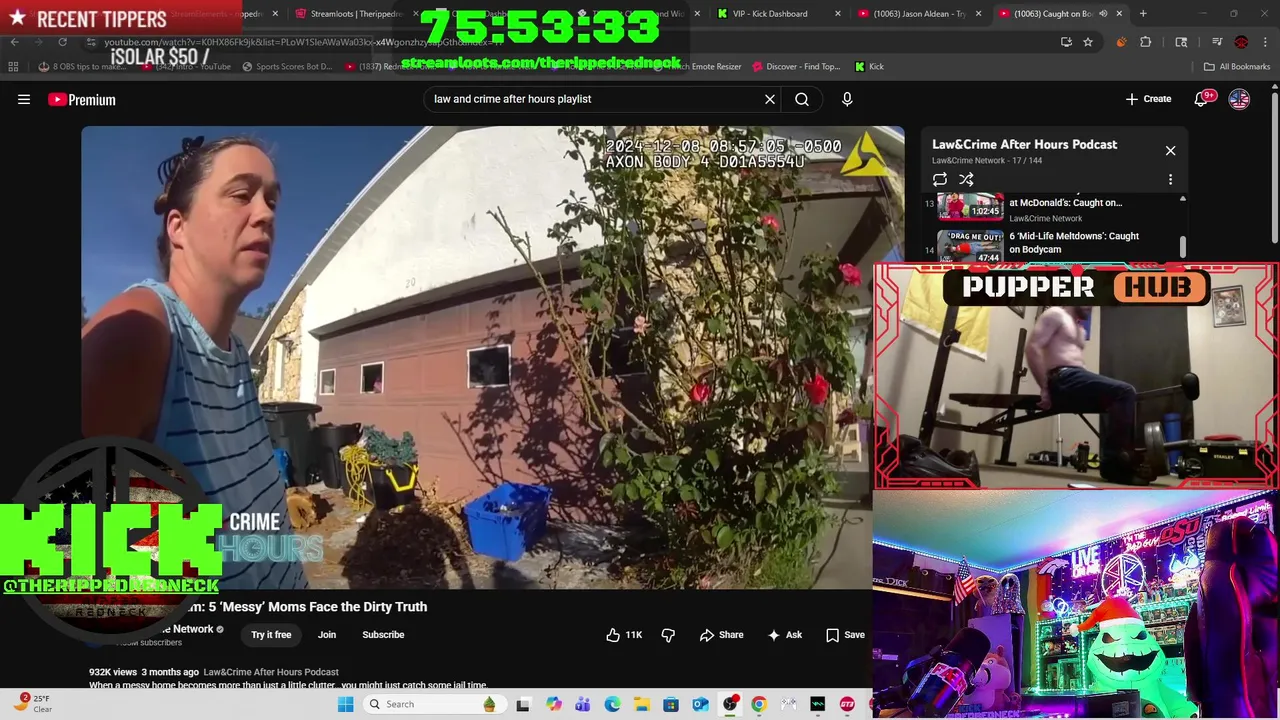The height and width of the screenshot is (720, 1280).
Task: Open the Sports Scores Bot bookmark
Action: click(286, 67)
